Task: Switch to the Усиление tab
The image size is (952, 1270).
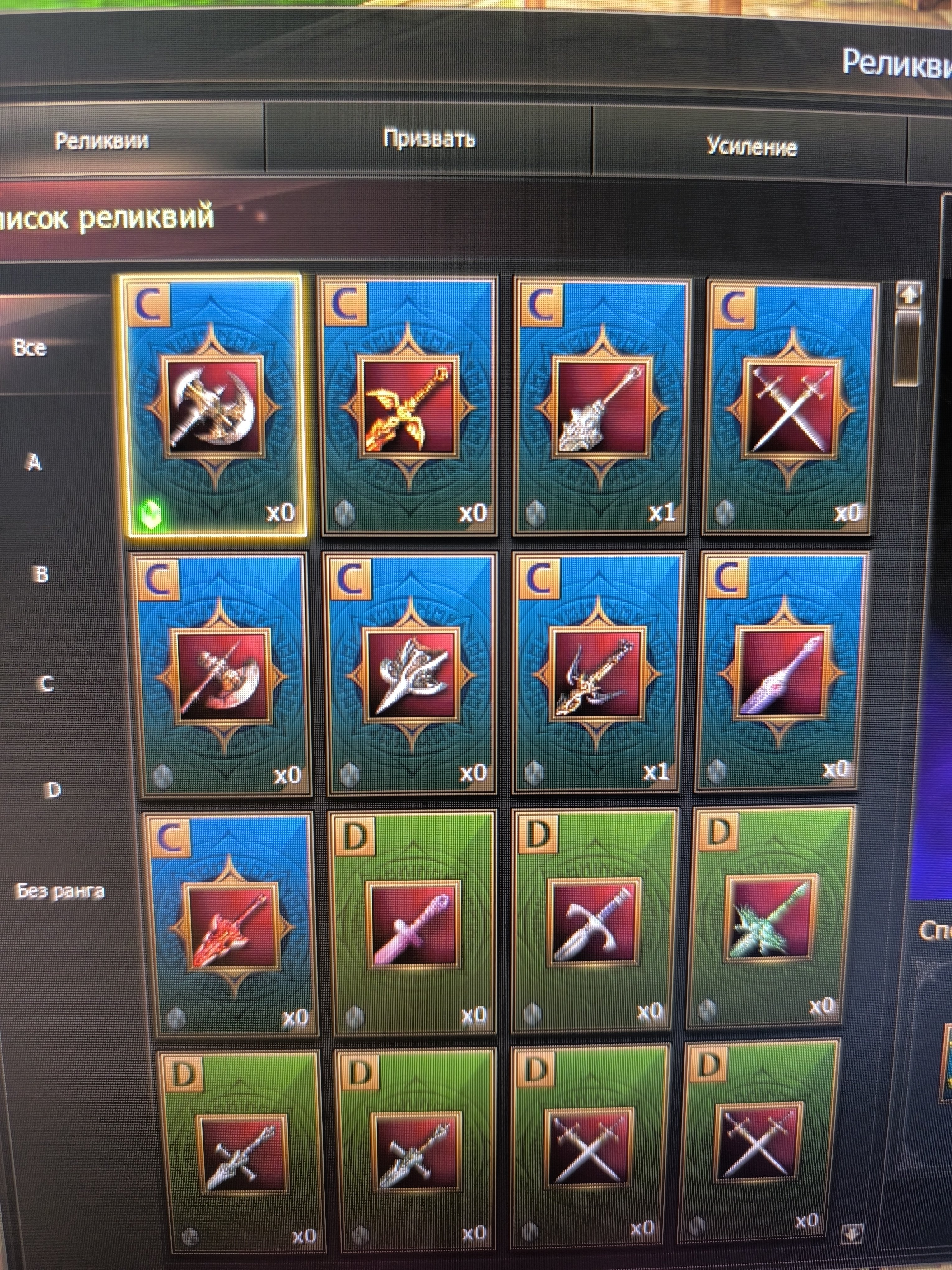Action: [x=752, y=147]
